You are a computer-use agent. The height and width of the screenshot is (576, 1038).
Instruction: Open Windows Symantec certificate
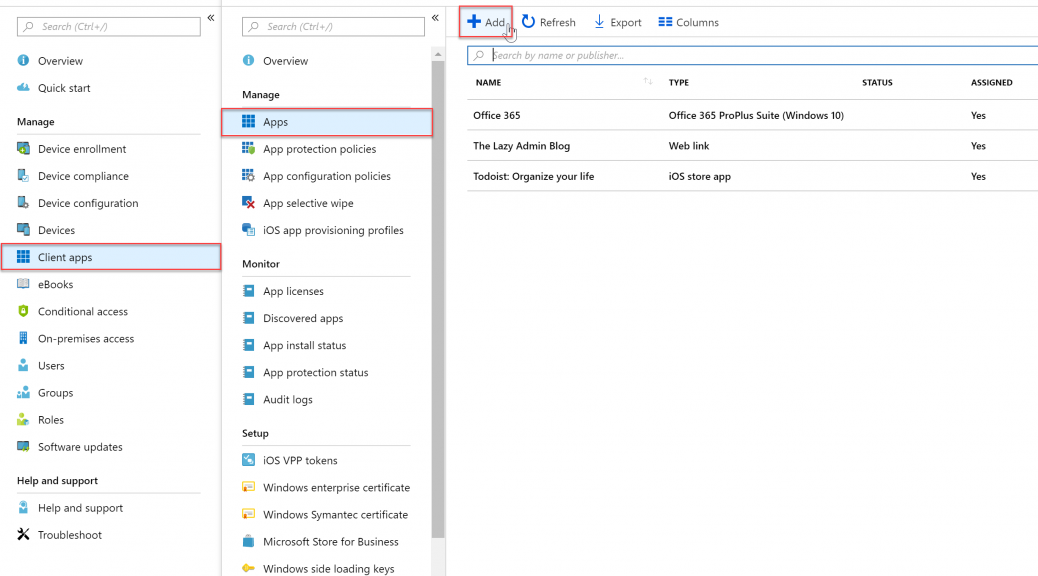[x=336, y=515]
